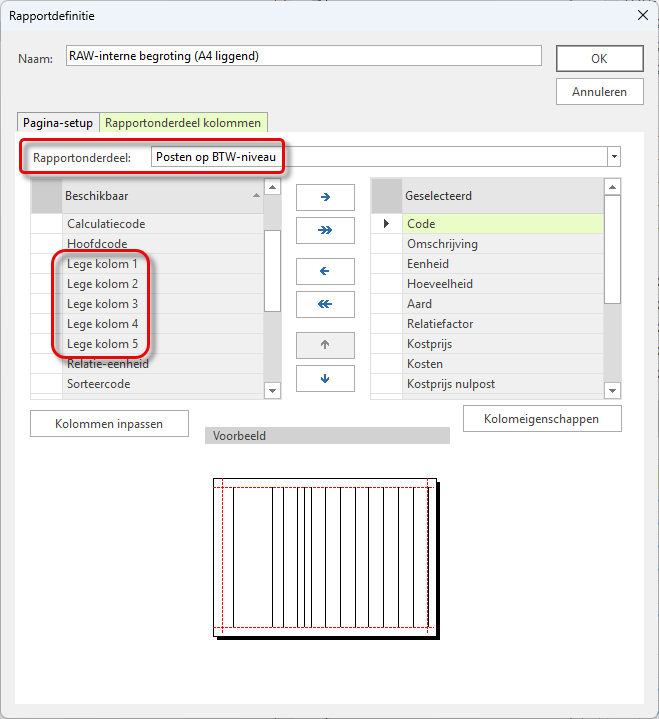Image resolution: width=659 pixels, height=719 pixels.
Task: Select Eenheid in Geselecteerd list
Action: (x=503, y=264)
